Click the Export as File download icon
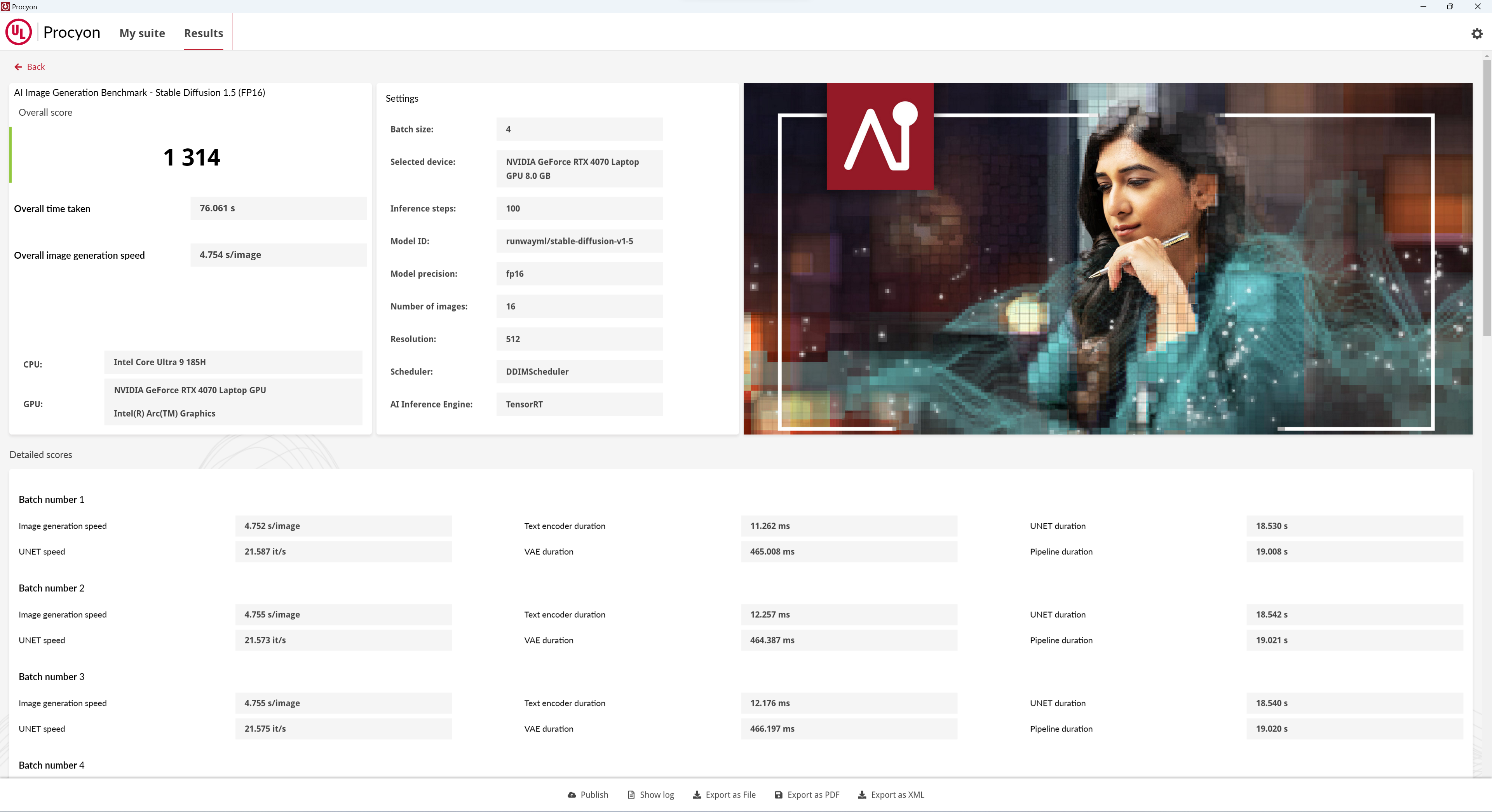 coord(697,795)
